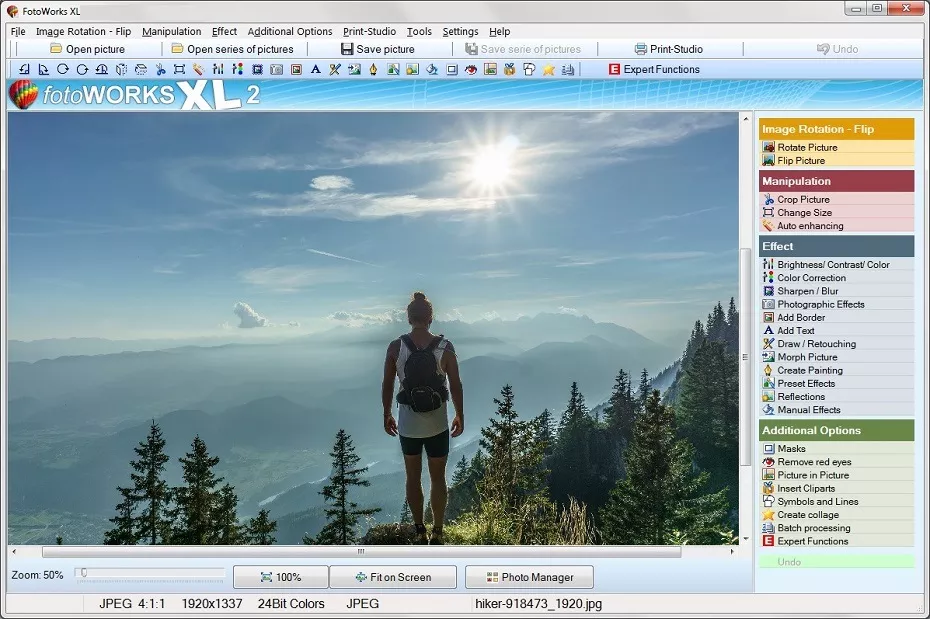Open the Effect menu
This screenshot has height=619, width=930.
[224, 32]
